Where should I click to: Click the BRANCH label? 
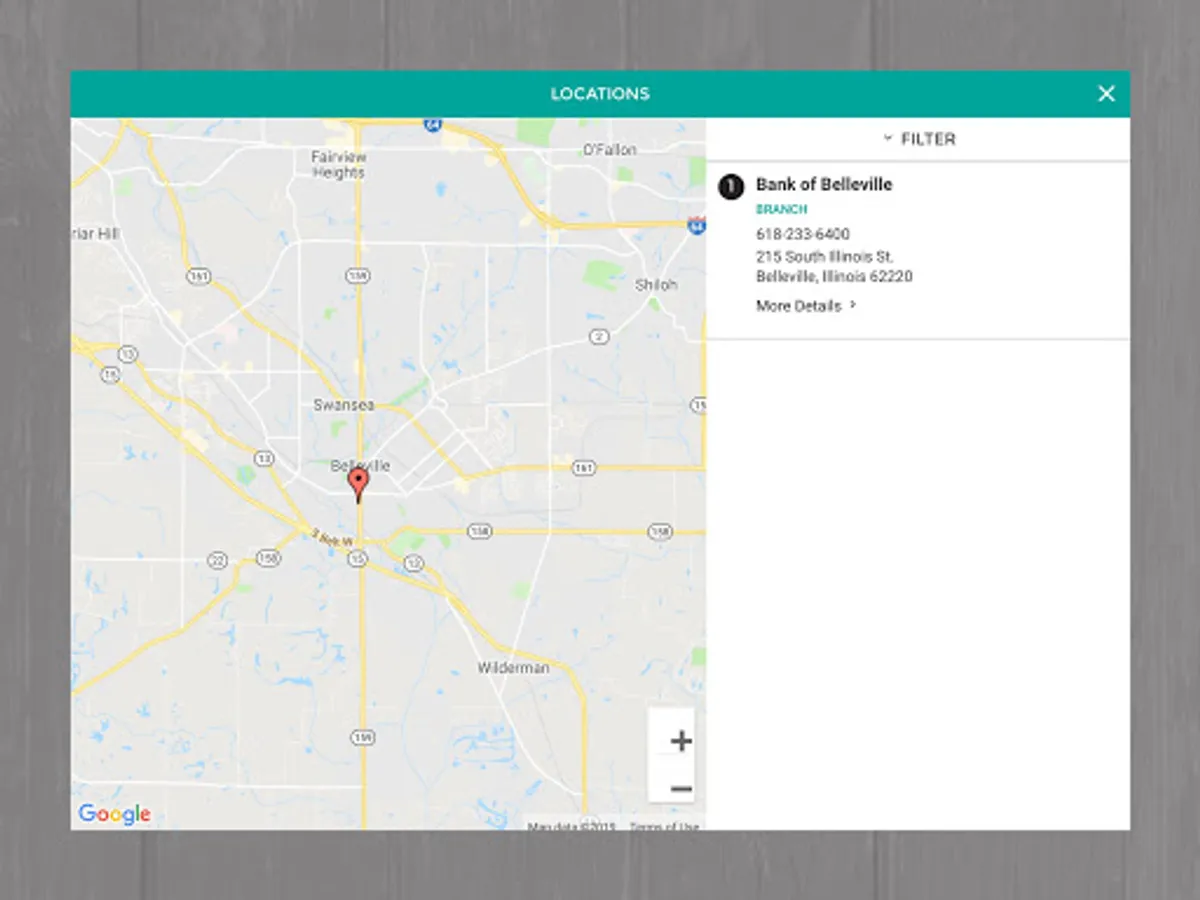click(x=782, y=210)
